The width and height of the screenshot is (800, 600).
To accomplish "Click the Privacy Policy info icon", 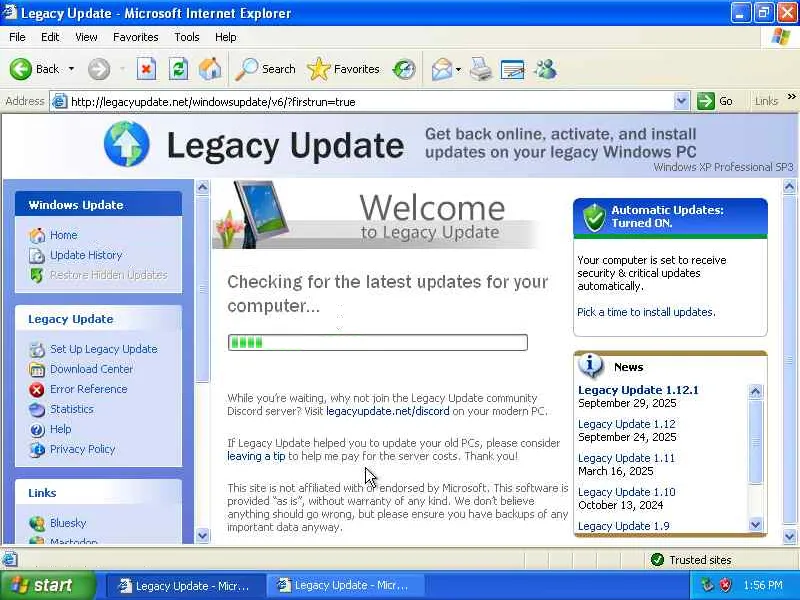I will (37, 449).
